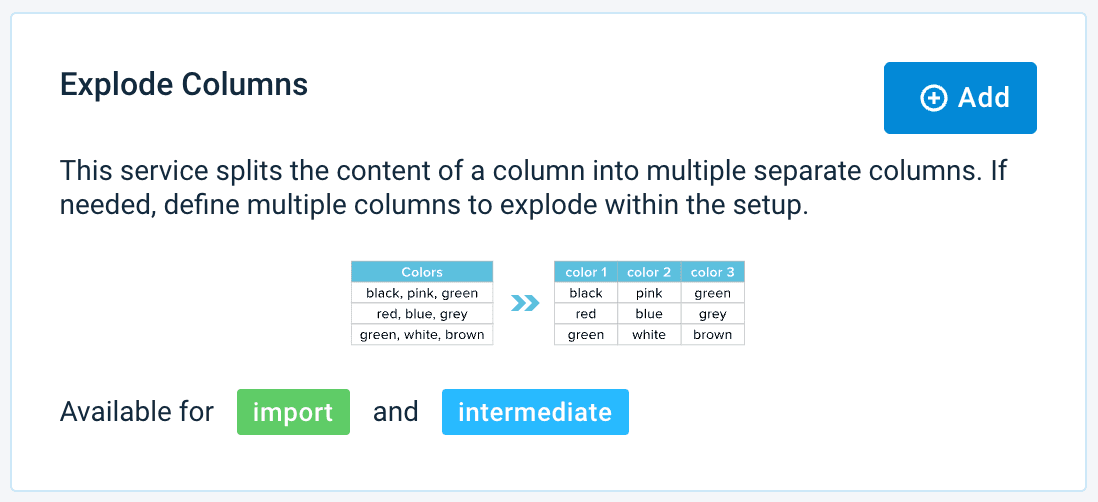1098x502 pixels.
Task: Click the 'grey' cell in the result table
Action: tap(712, 314)
